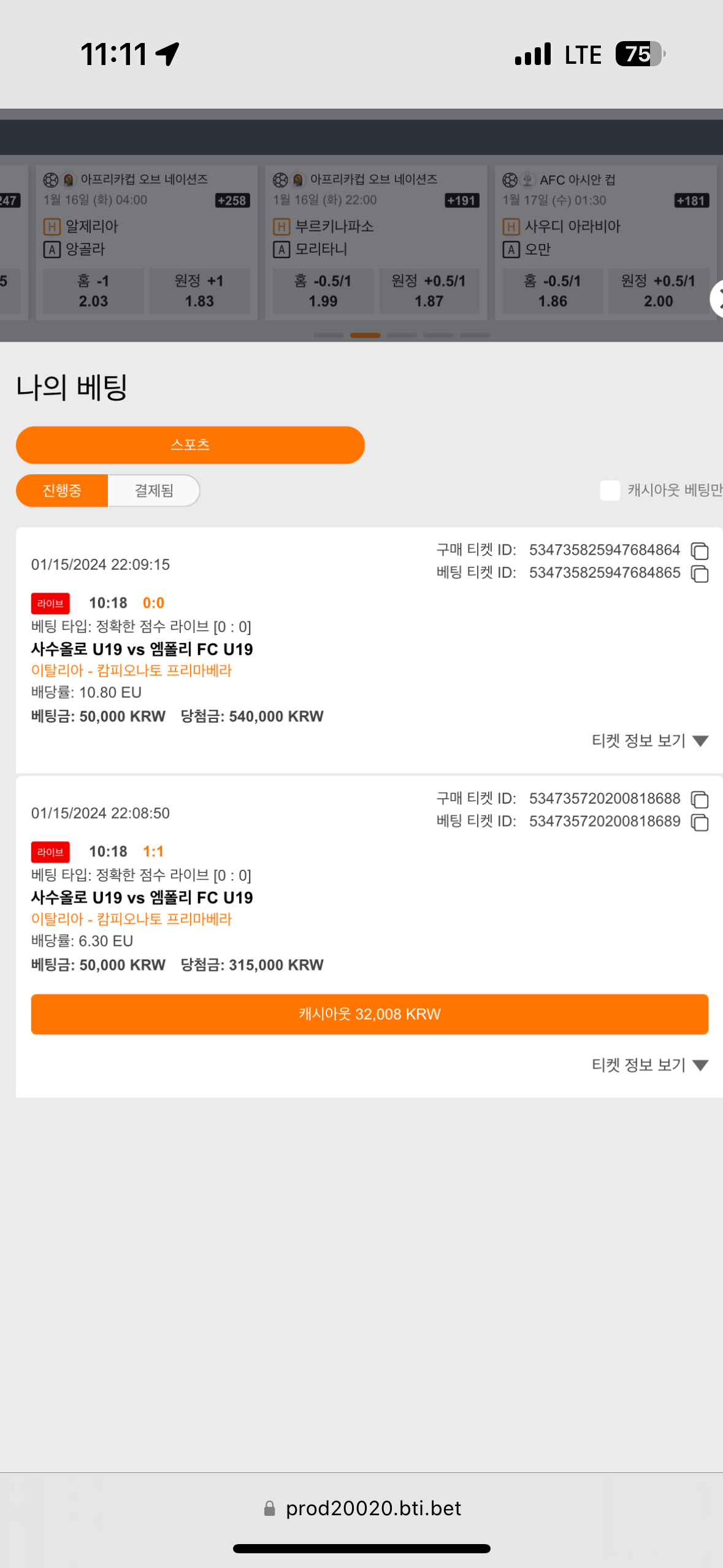Tap the soccer ball icon for Algeria match
Image resolution: width=723 pixels, height=1568 pixels.
point(51,180)
